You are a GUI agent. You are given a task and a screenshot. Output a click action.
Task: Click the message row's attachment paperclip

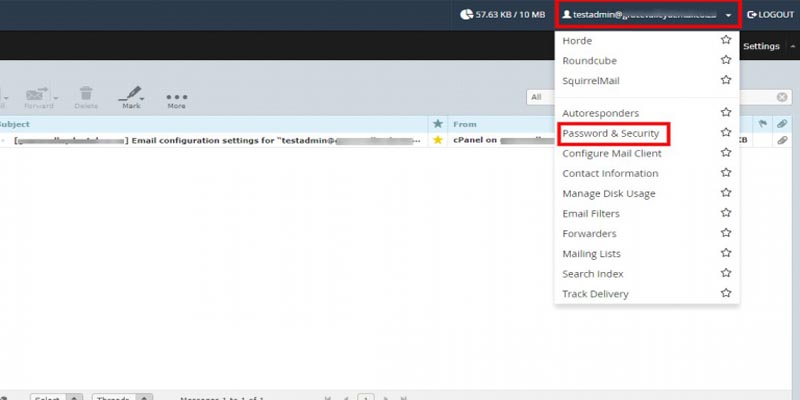pos(782,140)
